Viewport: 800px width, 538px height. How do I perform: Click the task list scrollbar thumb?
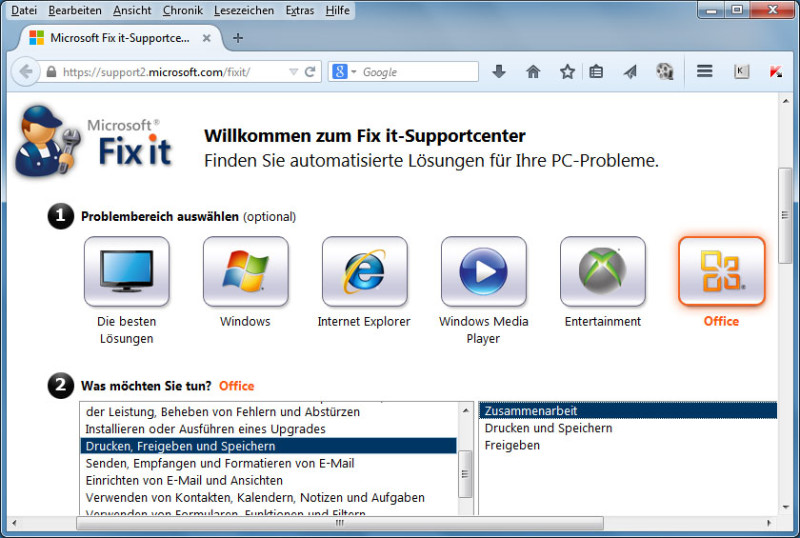tap(465, 474)
